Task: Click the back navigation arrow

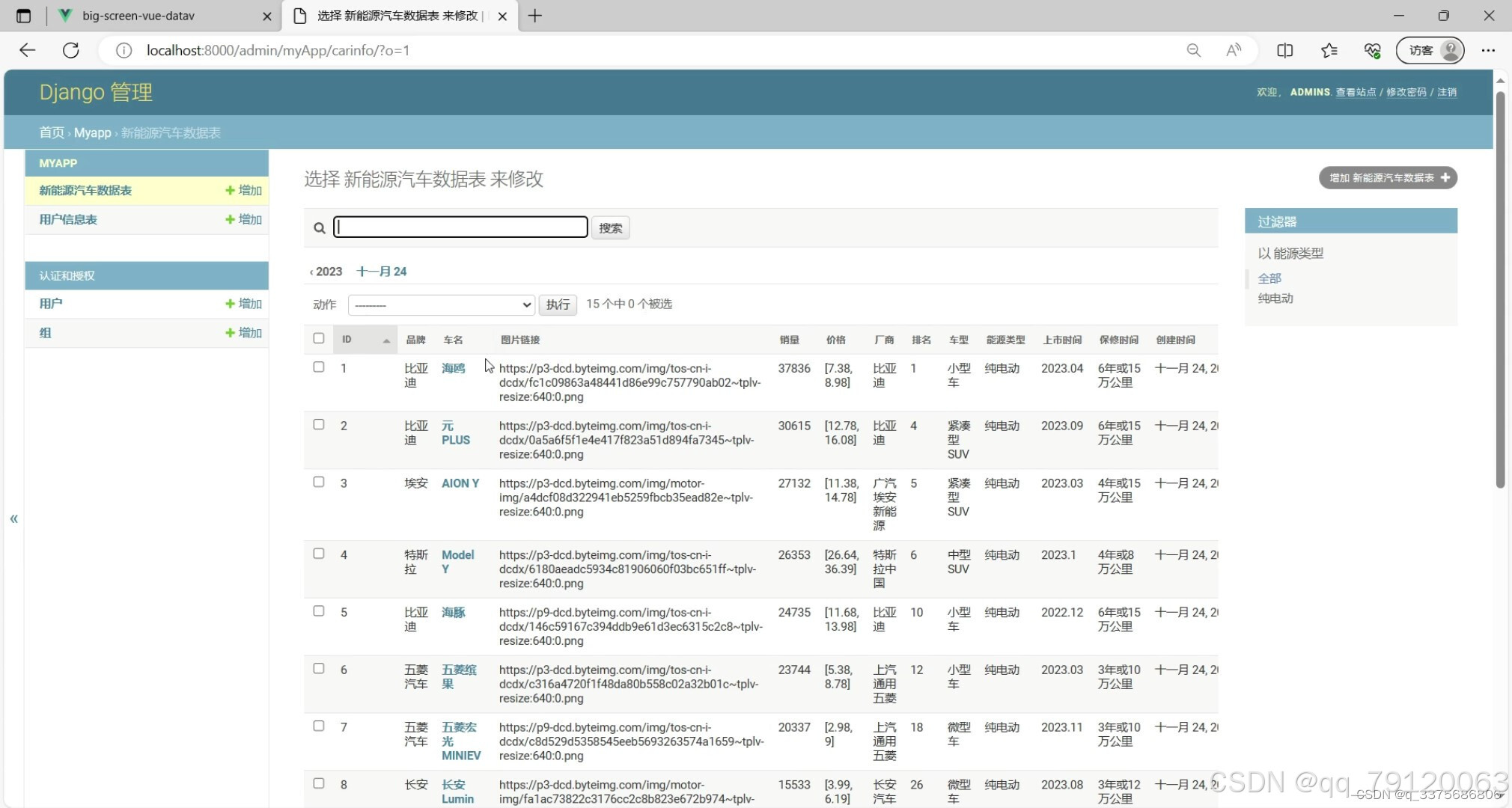Action: pyautogui.click(x=27, y=50)
